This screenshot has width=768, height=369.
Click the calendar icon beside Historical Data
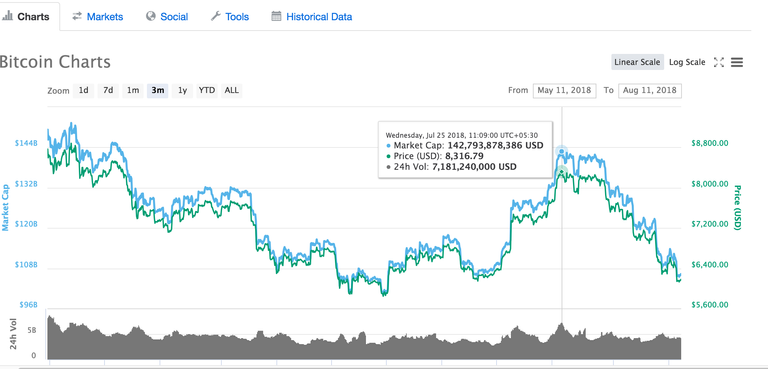point(276,16)
